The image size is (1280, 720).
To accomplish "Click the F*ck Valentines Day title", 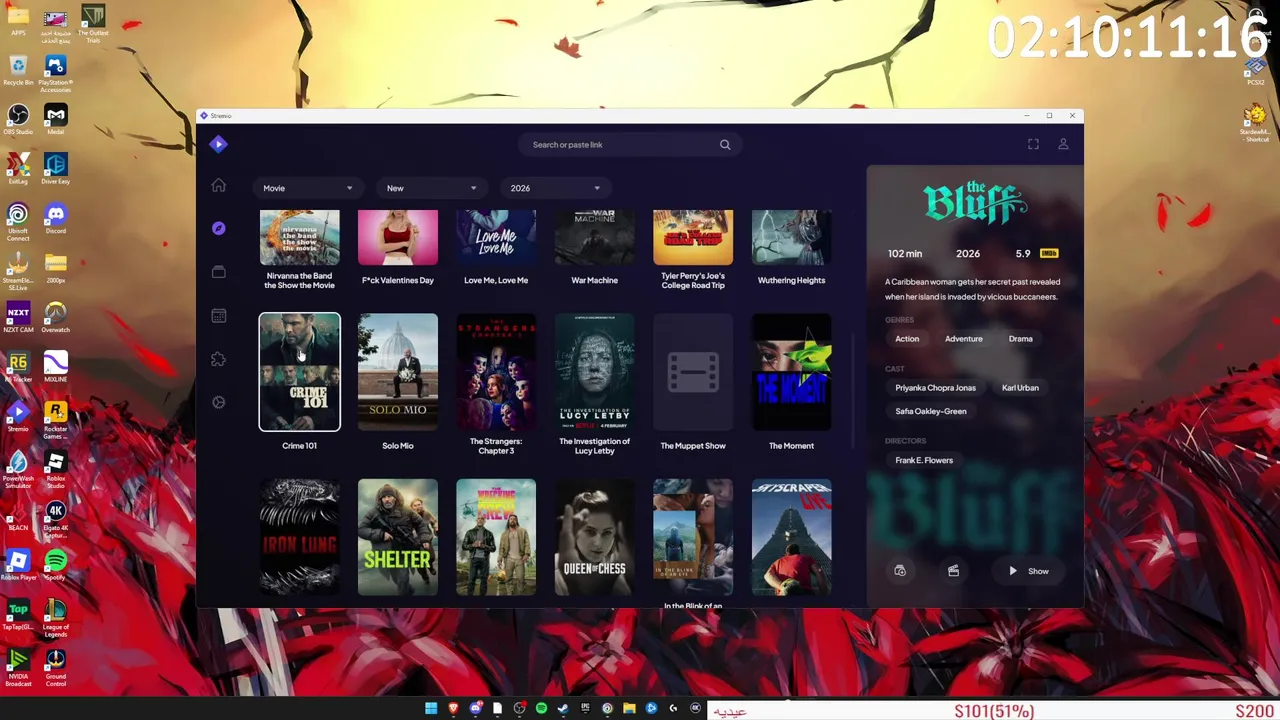I will click(398, 280).
